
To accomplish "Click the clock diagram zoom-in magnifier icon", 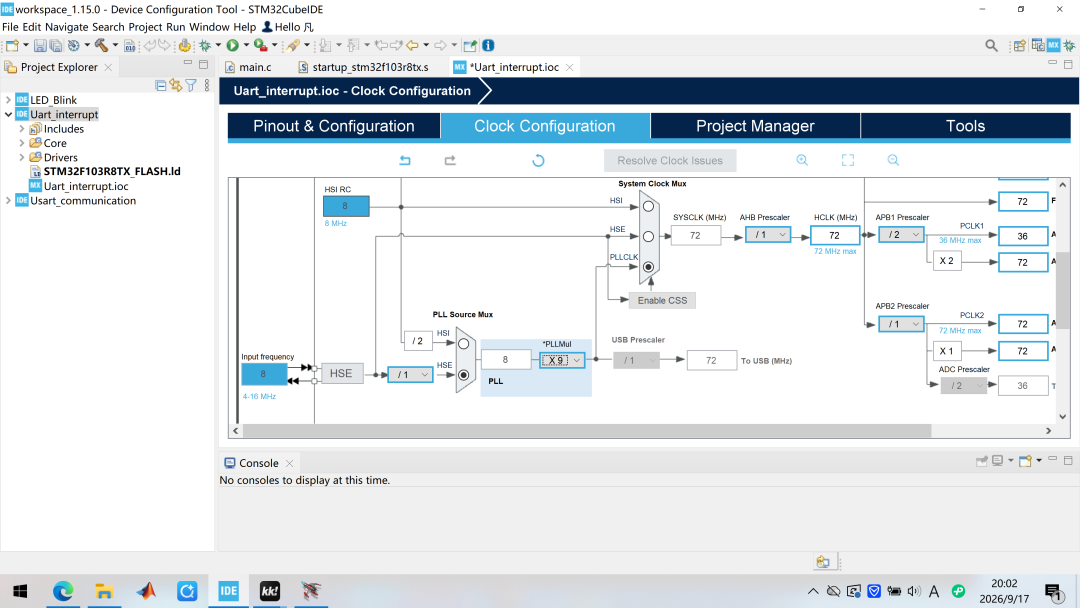I will pos(802,160).
